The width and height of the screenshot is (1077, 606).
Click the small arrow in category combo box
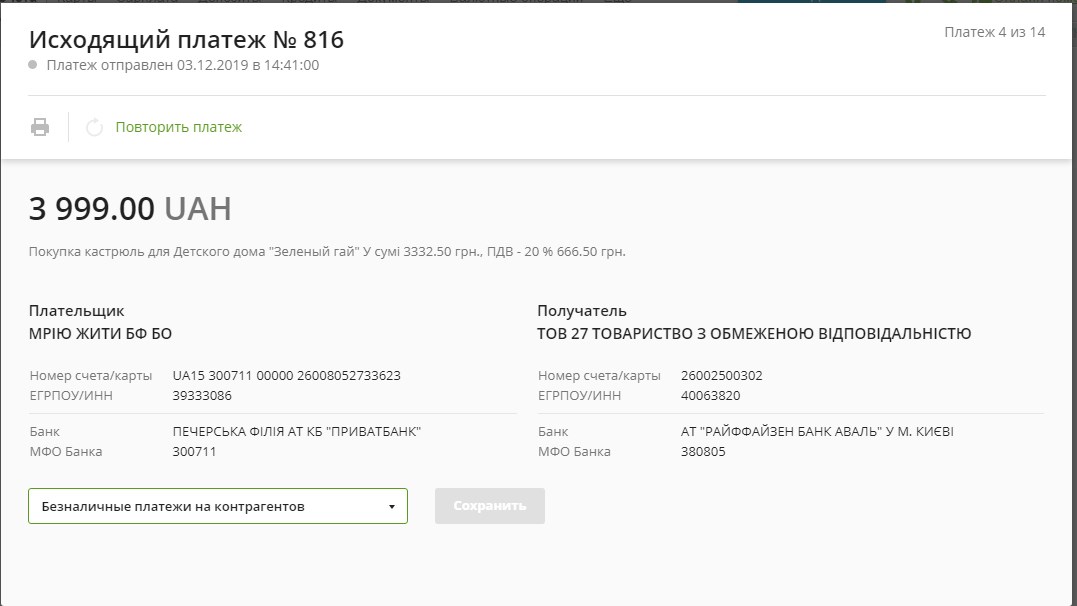(x=391, y=507)
